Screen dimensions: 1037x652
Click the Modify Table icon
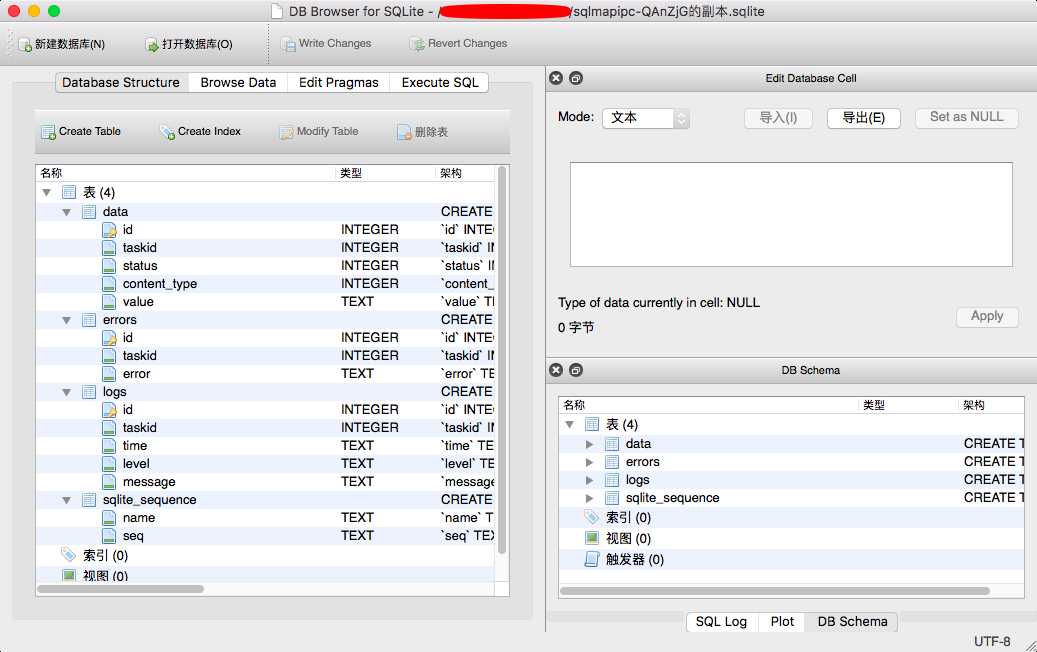pyautogui.click(x=286, y=132)
